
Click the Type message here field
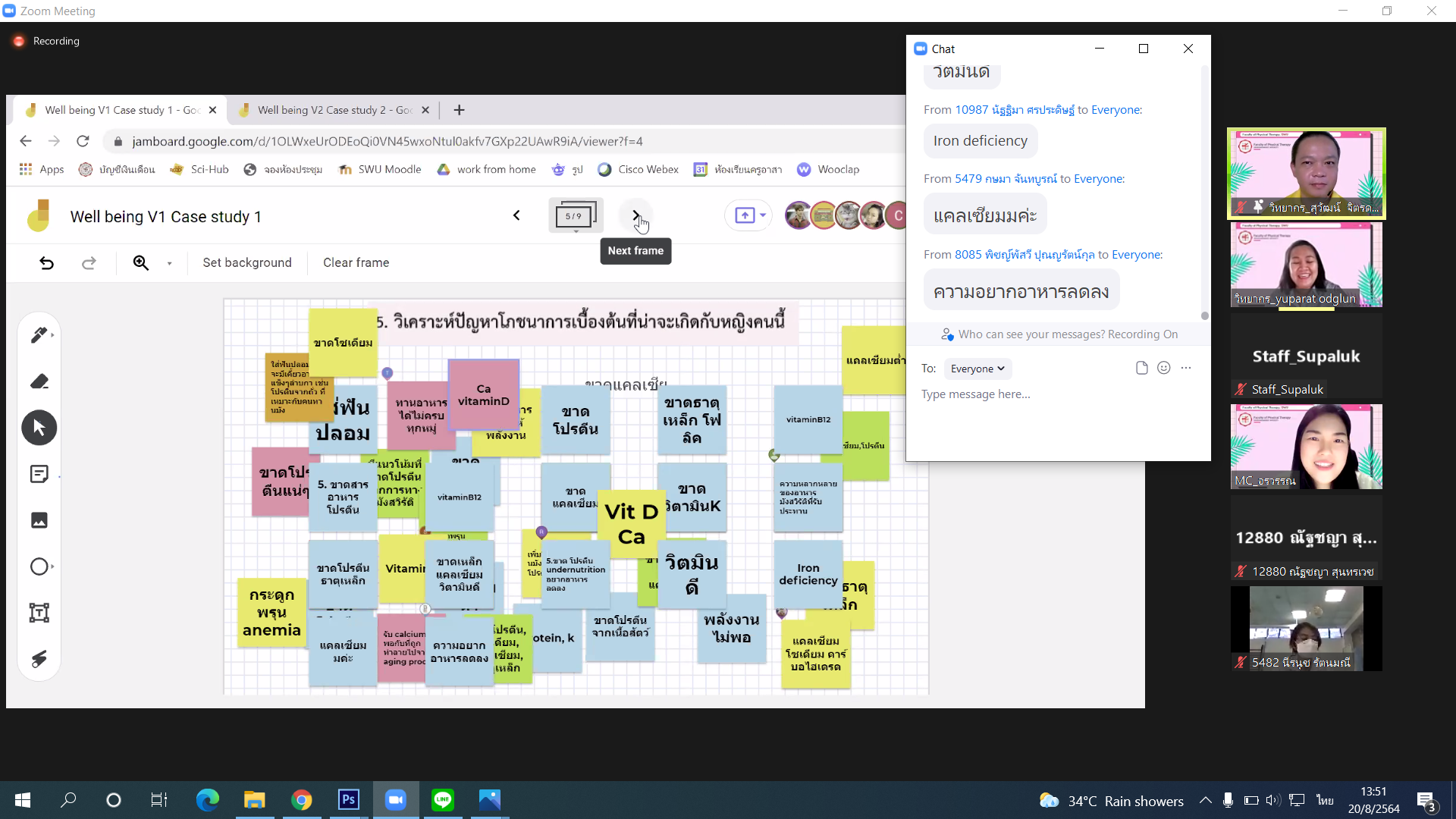click(x=1054, y=394)
